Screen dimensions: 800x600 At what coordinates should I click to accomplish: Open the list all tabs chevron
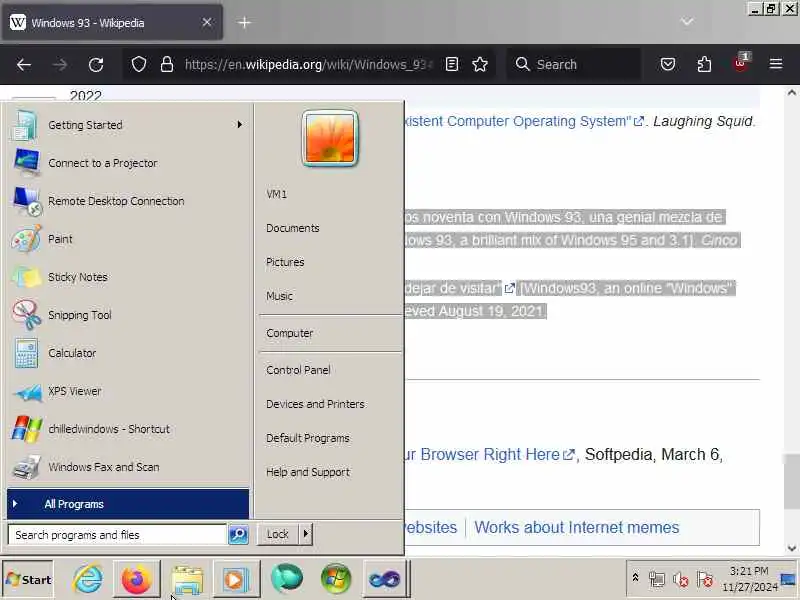tap(687, 21)
